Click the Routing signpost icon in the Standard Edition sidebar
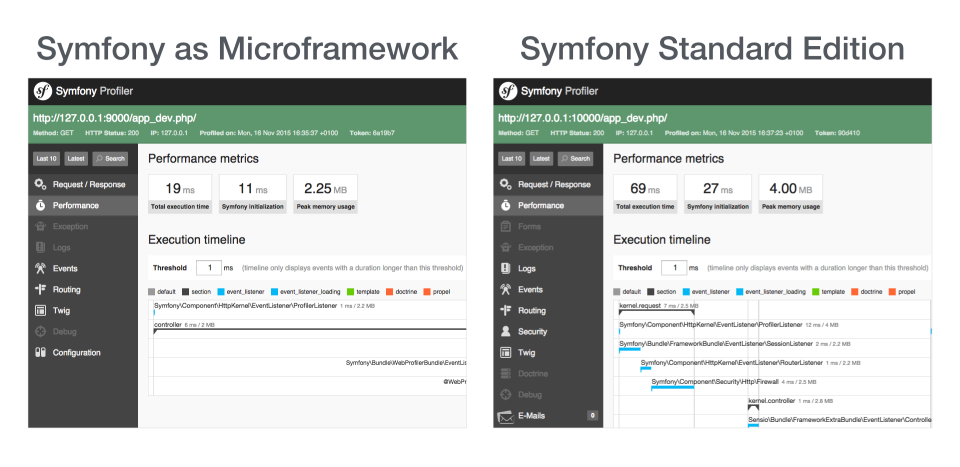The image size is (960, 467). 506,310
